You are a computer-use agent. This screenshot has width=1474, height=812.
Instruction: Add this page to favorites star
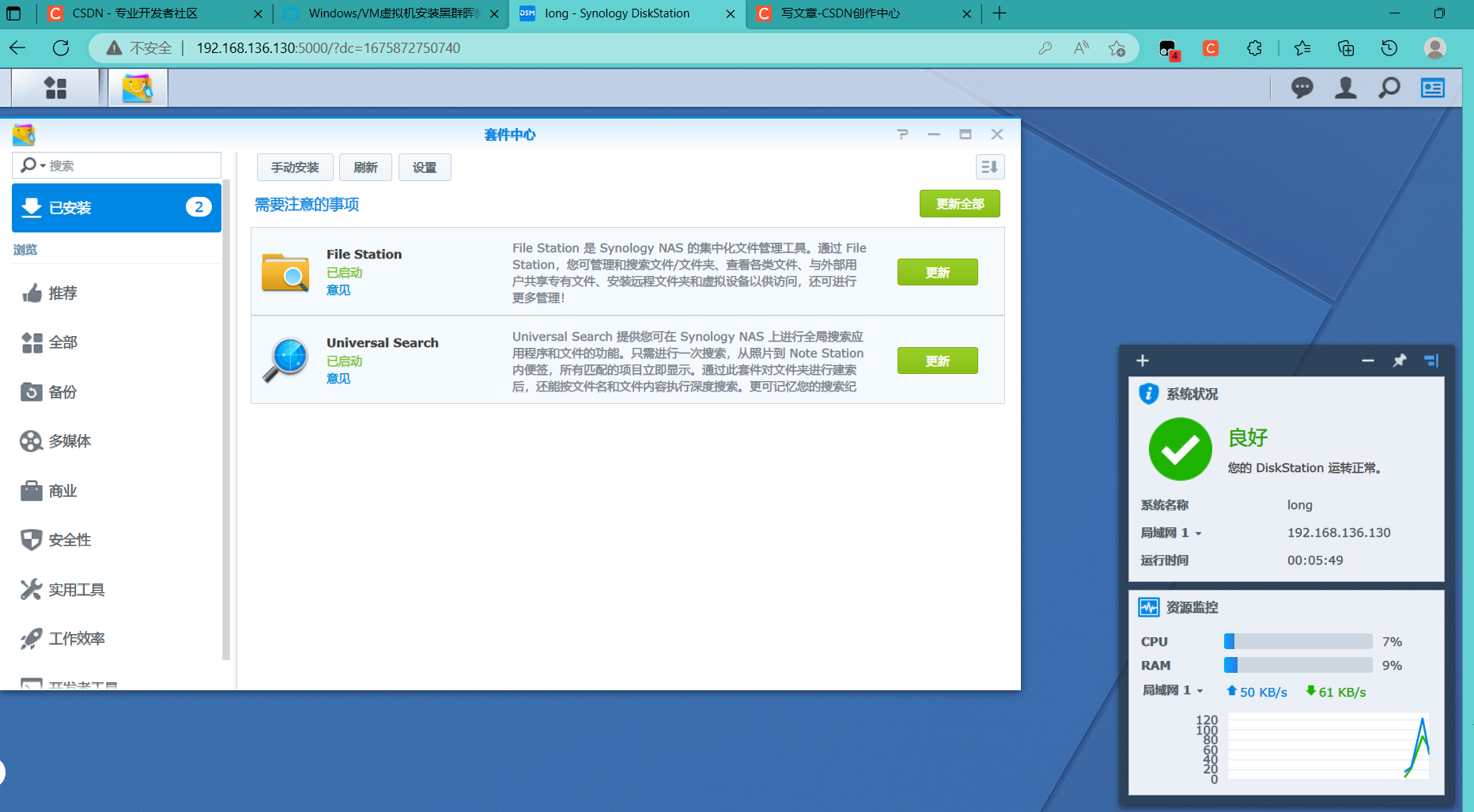(x=1117, y=48)
